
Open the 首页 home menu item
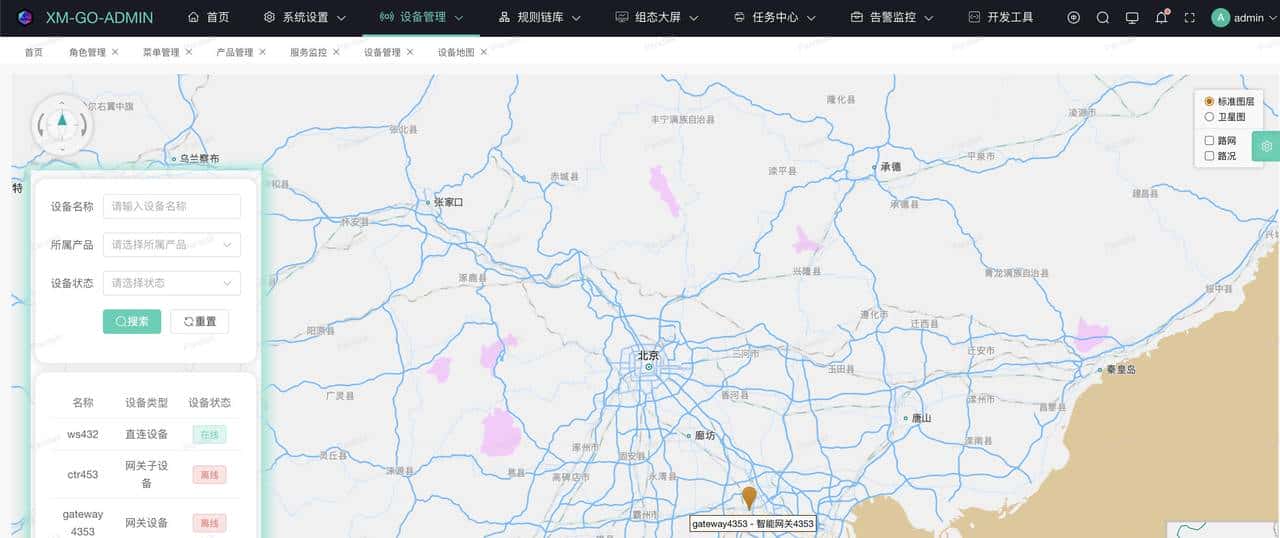point(208,17)
